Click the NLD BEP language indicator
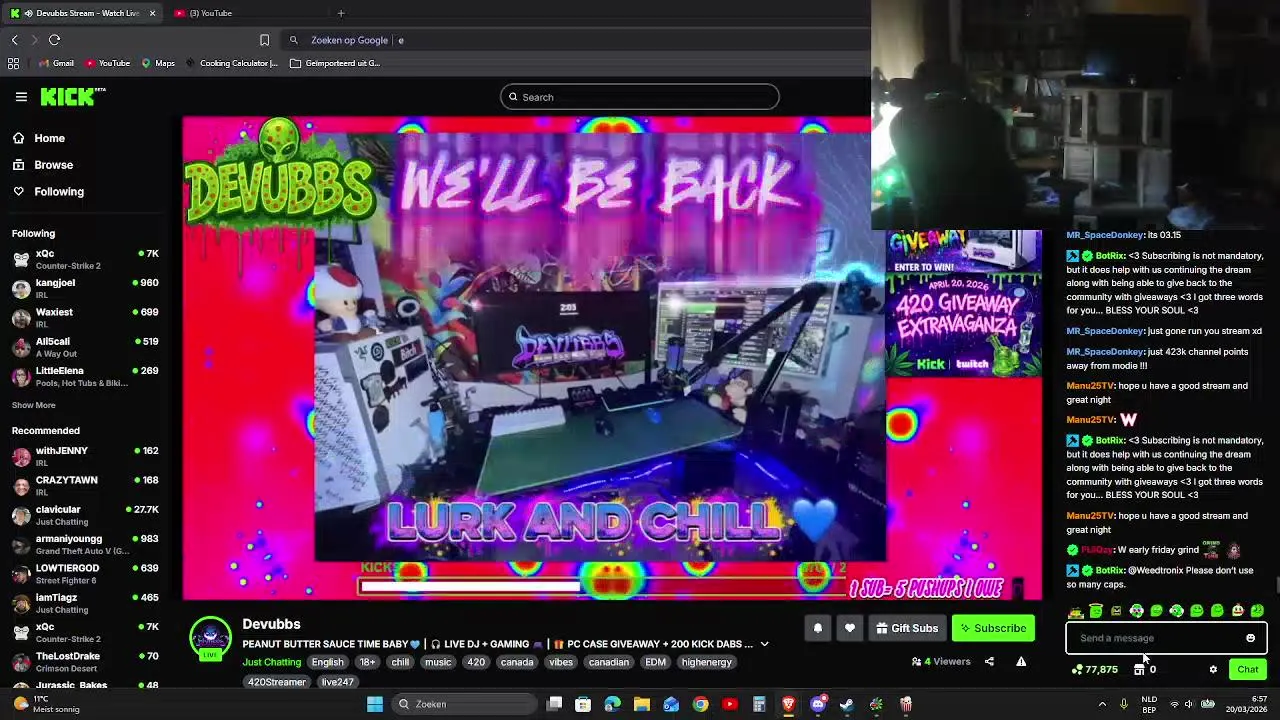Screen dimensions: 1280x720 [x=1150, y=704]
